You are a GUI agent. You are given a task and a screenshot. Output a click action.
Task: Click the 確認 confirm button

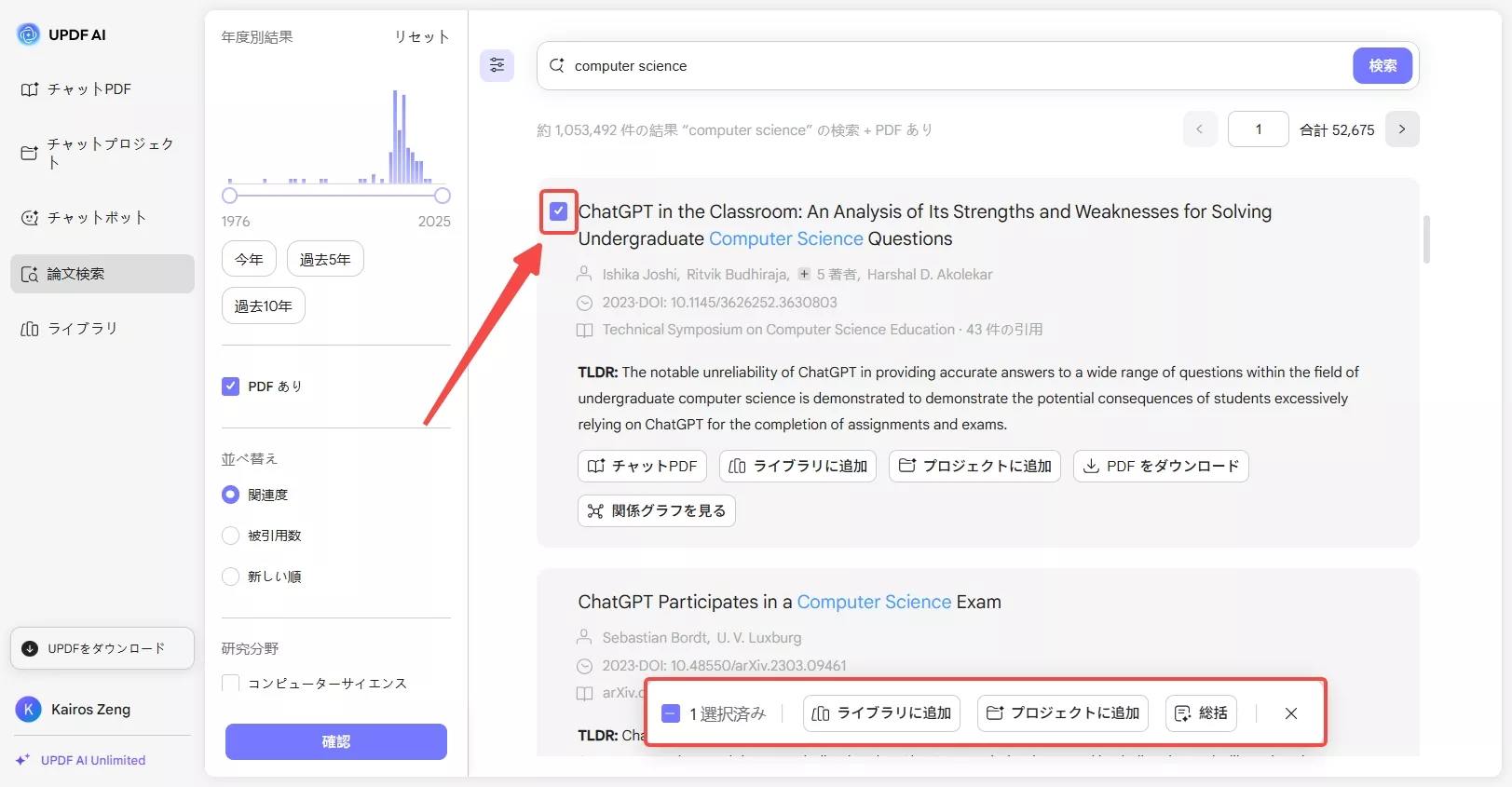[336, 741]
